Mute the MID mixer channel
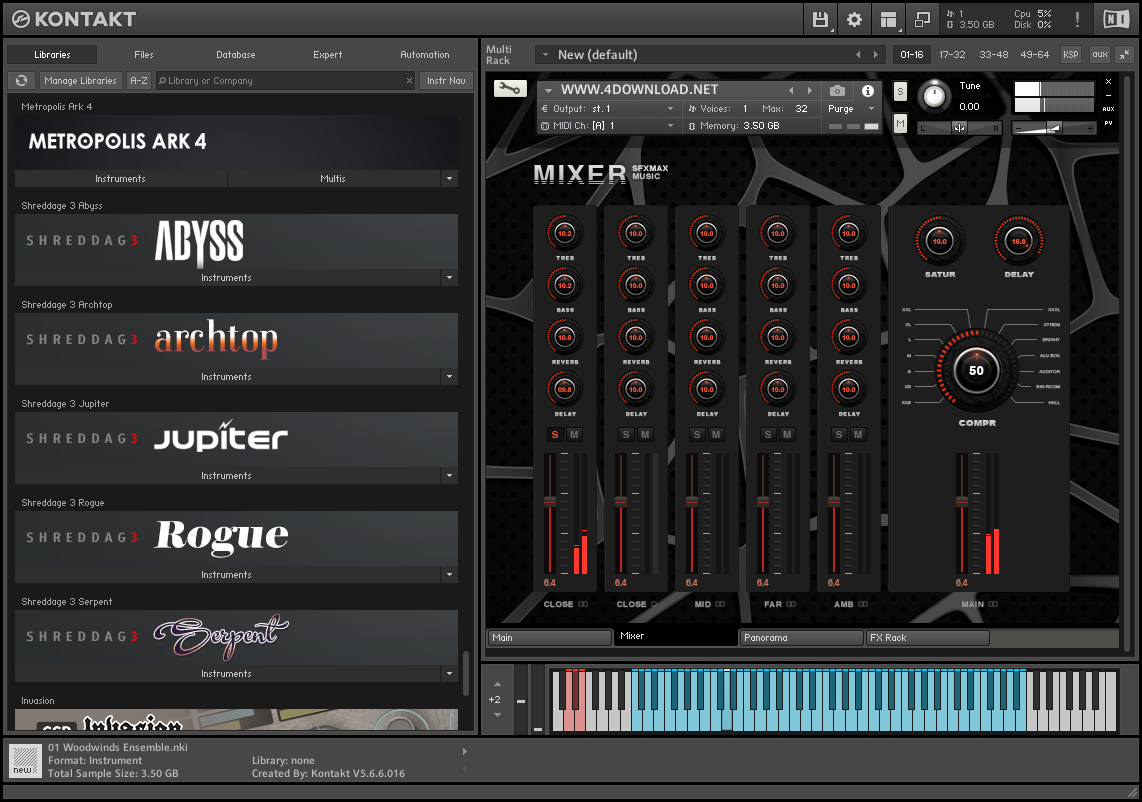 point(716,435)
